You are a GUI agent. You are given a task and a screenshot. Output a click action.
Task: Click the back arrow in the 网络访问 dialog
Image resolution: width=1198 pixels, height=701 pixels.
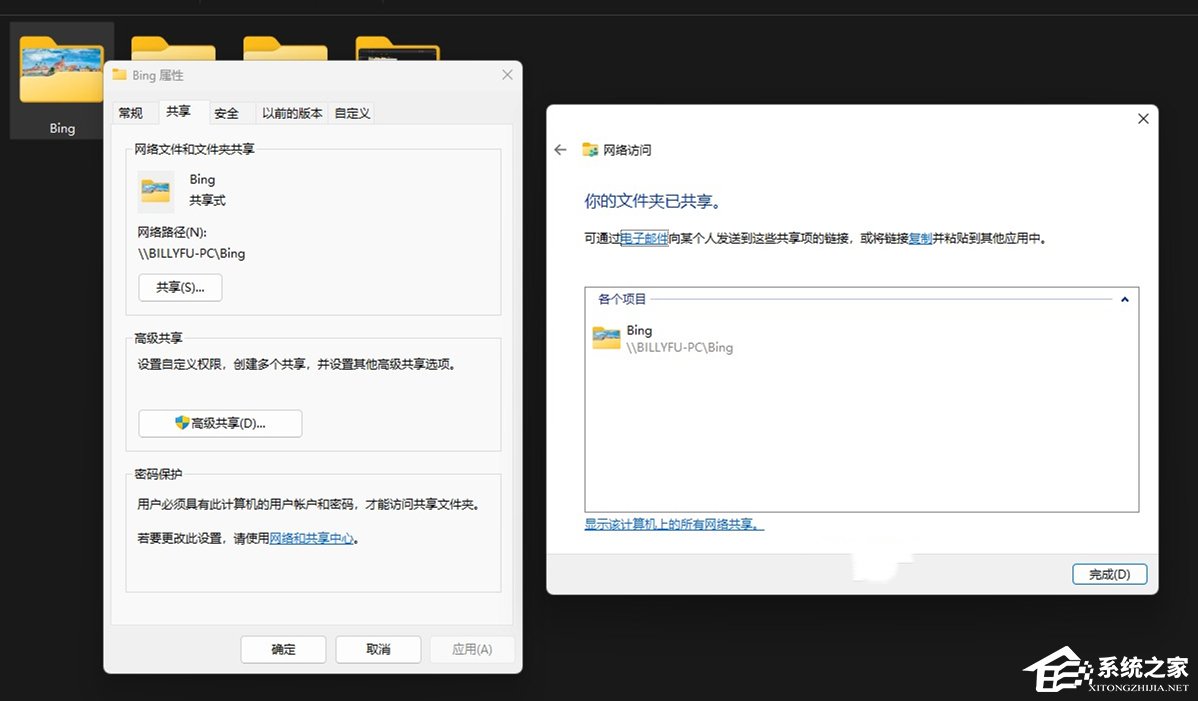coord(560,149)
